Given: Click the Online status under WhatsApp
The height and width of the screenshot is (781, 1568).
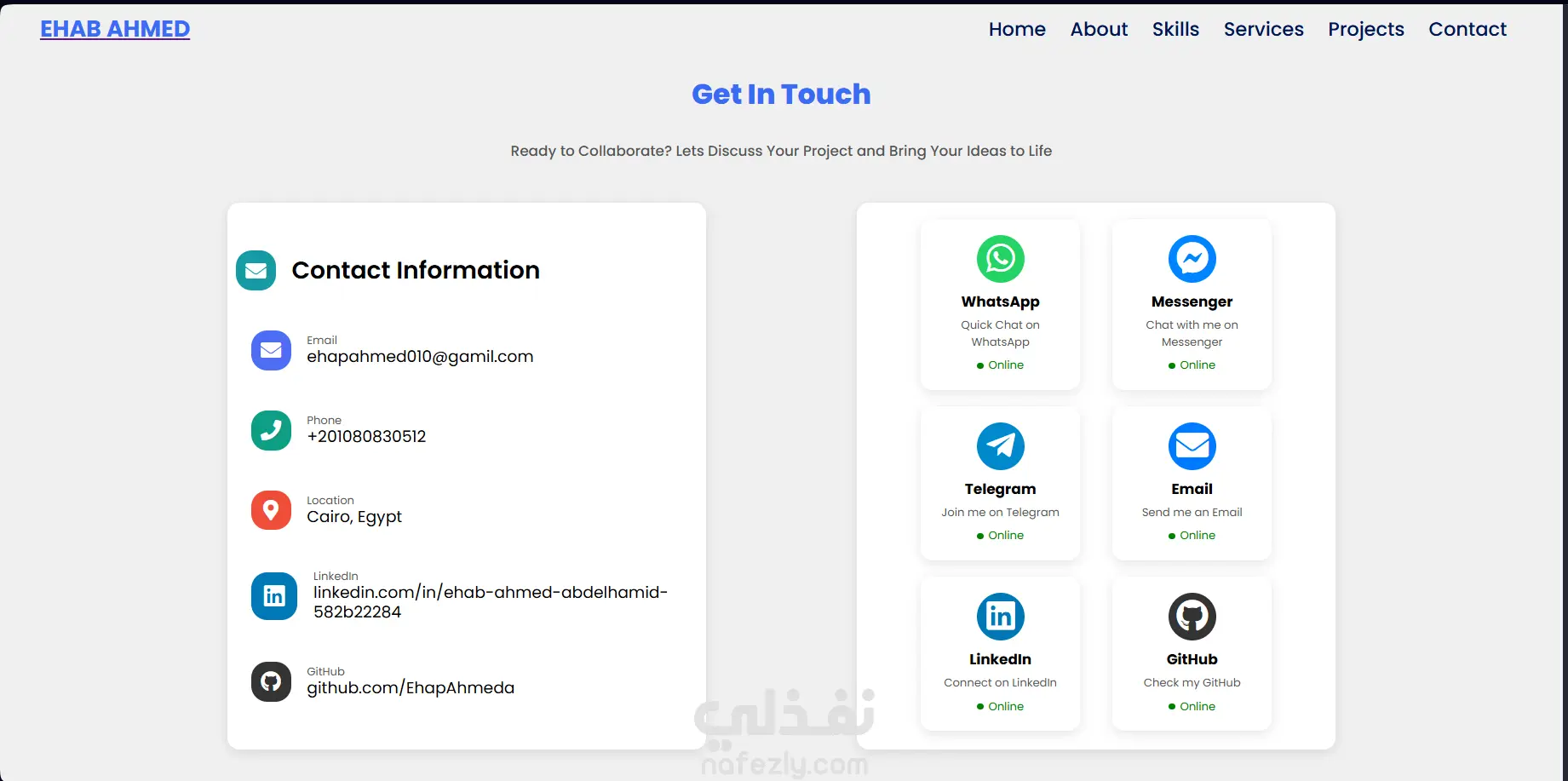Looking at the screenshot, I should [x=1001, y=365].
